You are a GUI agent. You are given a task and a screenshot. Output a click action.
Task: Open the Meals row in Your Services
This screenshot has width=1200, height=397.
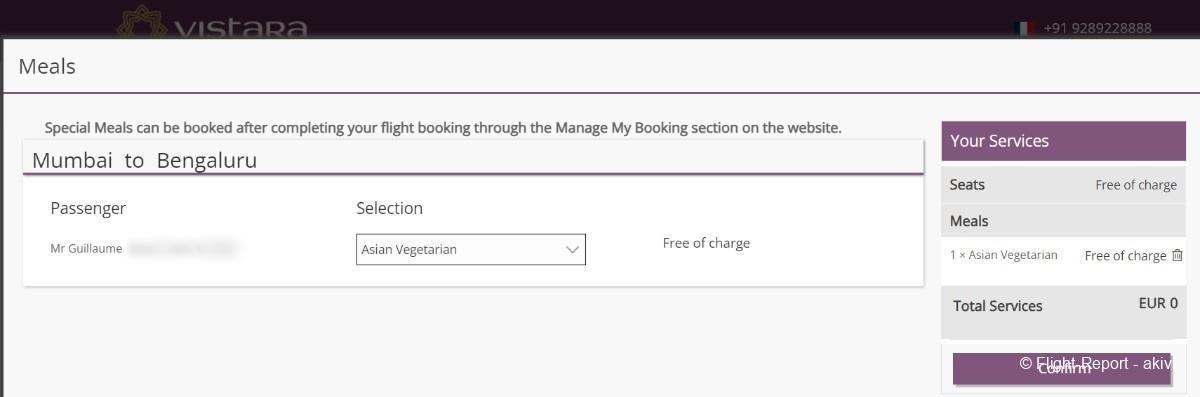click(1063, 221)
